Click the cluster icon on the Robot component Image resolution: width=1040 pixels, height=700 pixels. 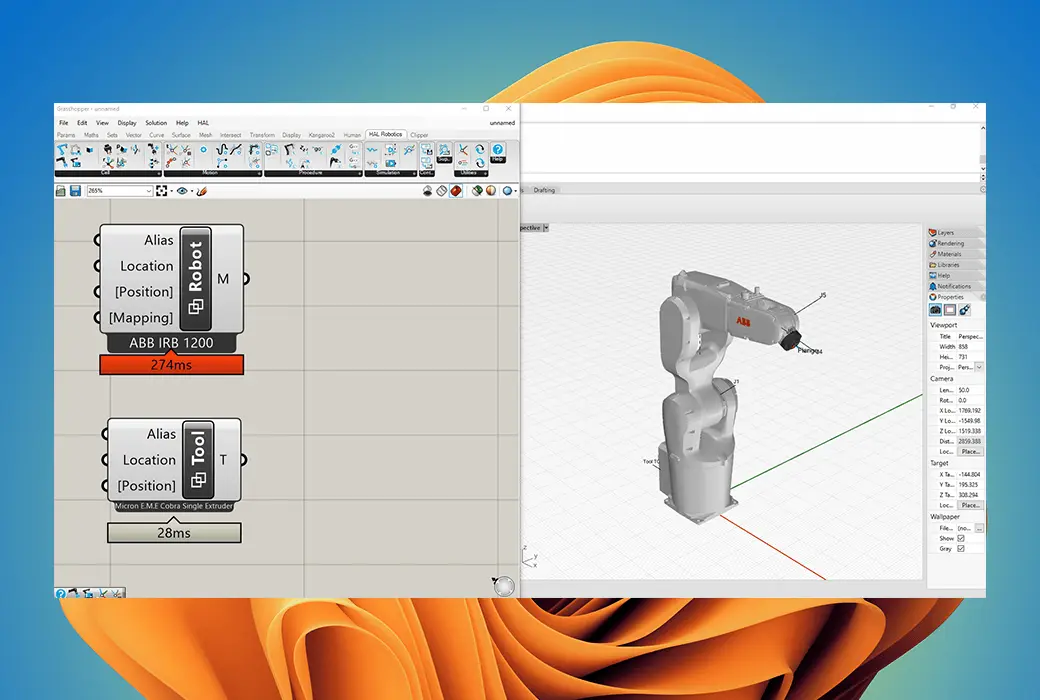coord(196,307)
